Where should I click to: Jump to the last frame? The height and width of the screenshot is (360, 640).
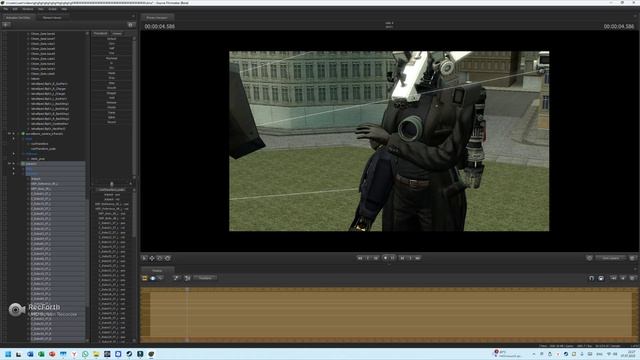click(x=418, y=258)
